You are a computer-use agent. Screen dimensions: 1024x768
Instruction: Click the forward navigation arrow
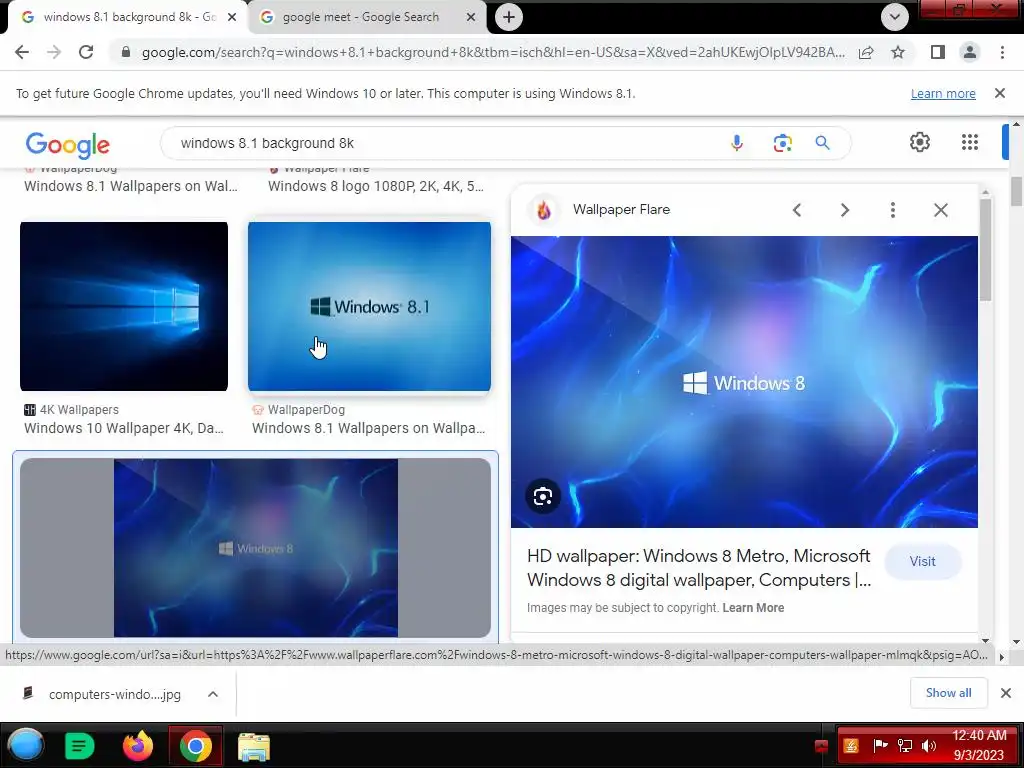[54, 52]
